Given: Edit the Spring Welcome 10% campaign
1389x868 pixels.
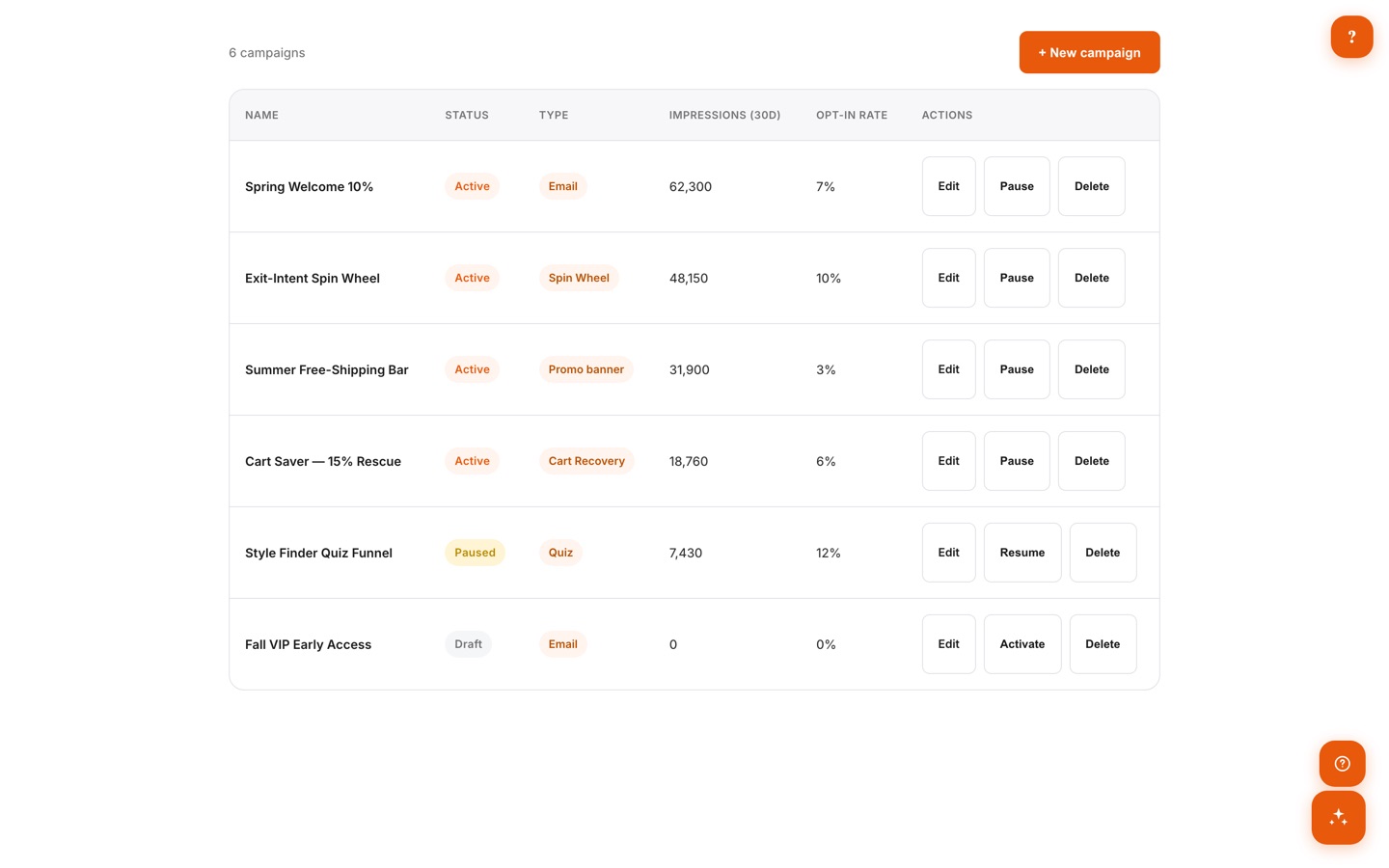Looking at the screenshot, I should click(x=948, y=186).
